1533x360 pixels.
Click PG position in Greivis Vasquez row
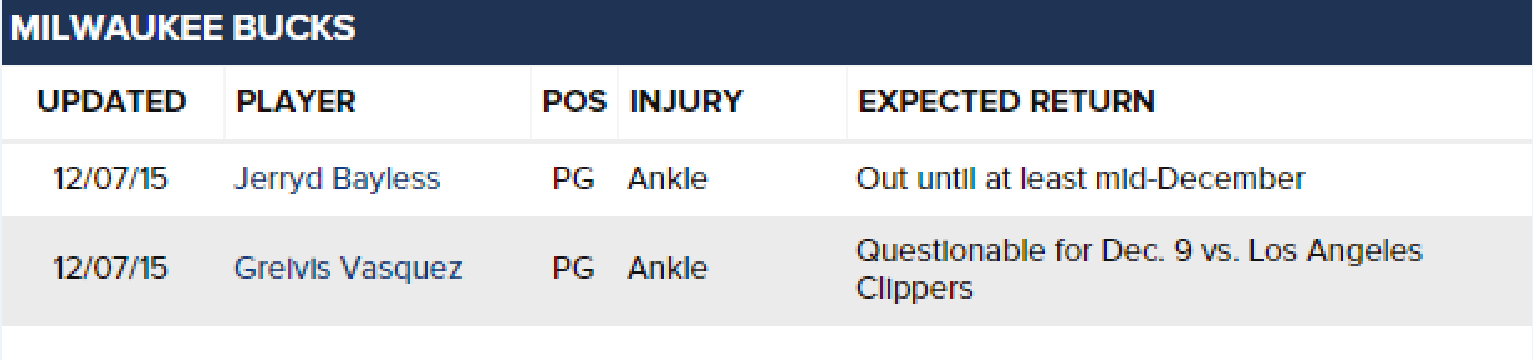[x=573, y=269]
